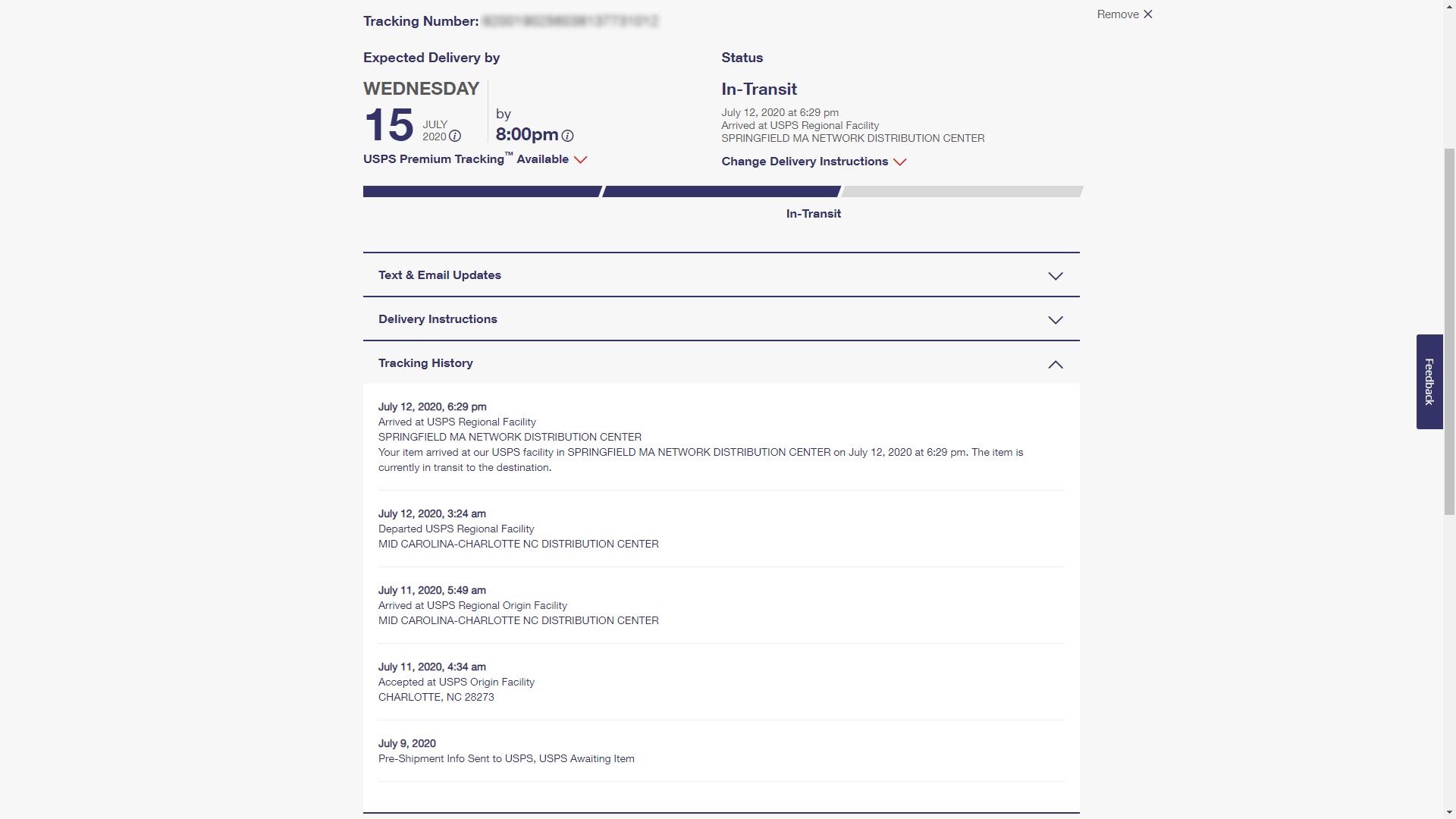Image resolution: width=1456 pixels, height=819 pixels.
Task: Click the X icon next to Remove
Action: (x=1148, y=14)
